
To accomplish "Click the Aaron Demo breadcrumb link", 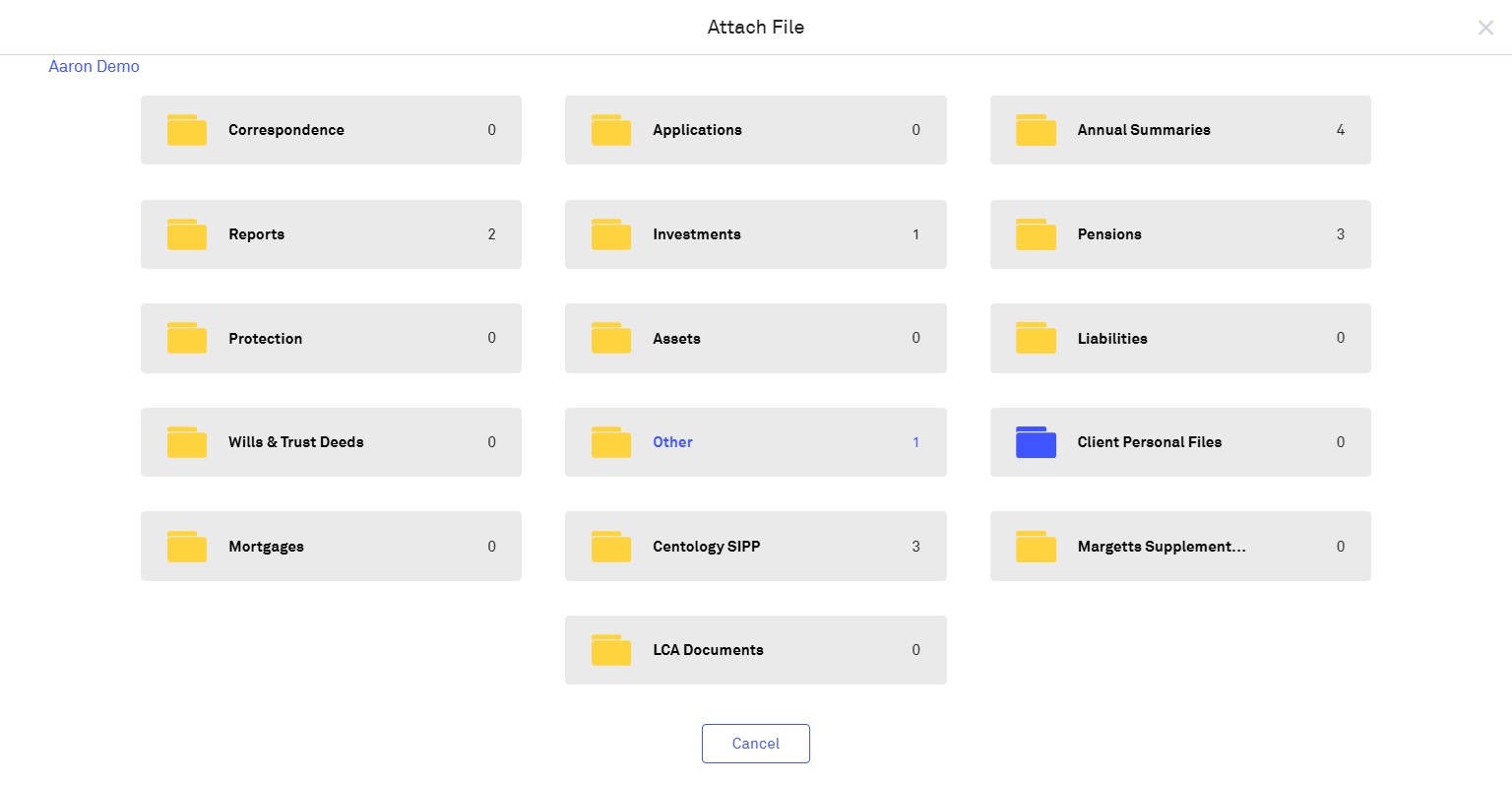I will [x=94, y=67].
